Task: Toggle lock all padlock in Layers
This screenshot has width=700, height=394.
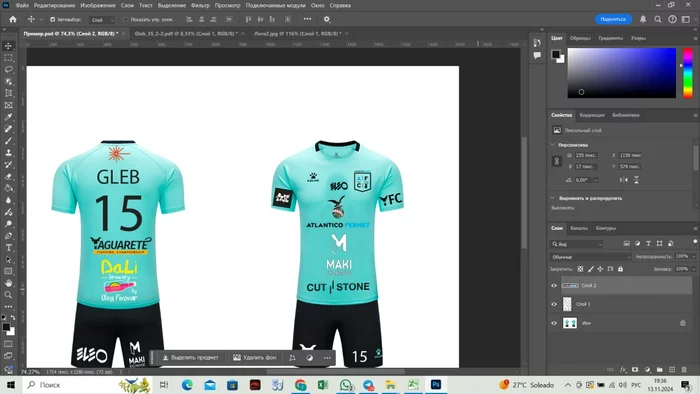Action: point(621,269)
